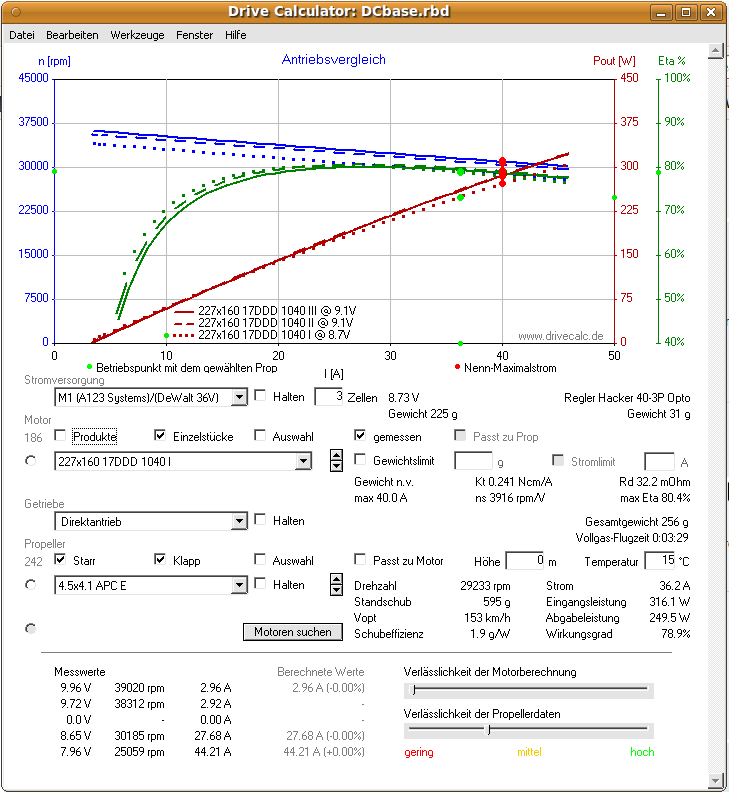Open the Werkzeuge menu
The width and height of the screenshot is (729, 792).
point(137,34)
